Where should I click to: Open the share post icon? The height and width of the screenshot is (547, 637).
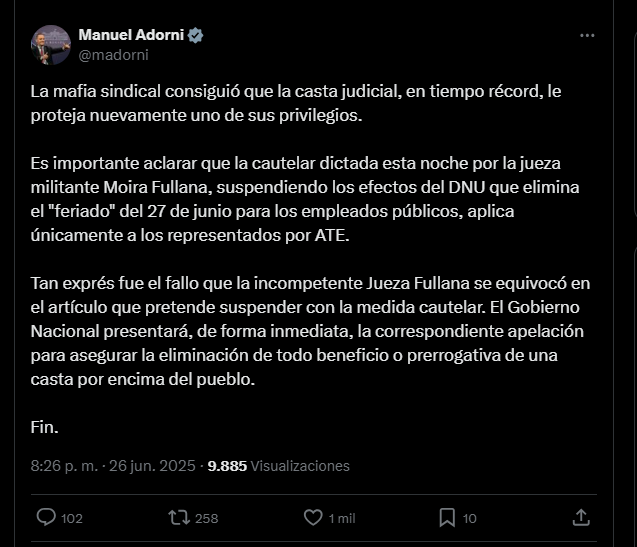click(580, 517)
